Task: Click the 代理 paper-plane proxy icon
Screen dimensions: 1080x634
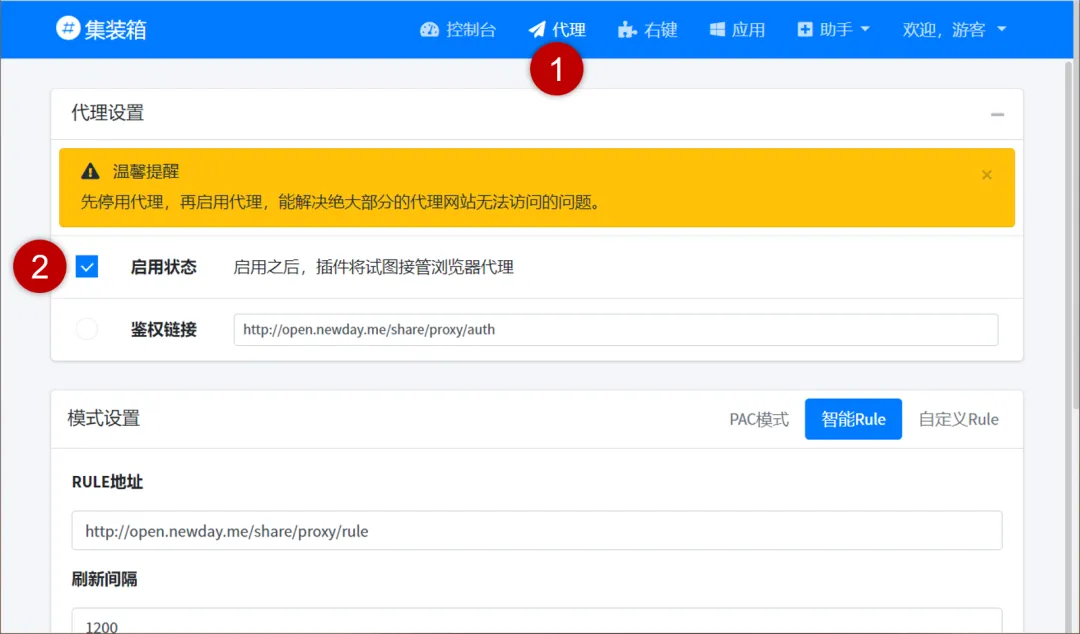Action: click(536, 30)
